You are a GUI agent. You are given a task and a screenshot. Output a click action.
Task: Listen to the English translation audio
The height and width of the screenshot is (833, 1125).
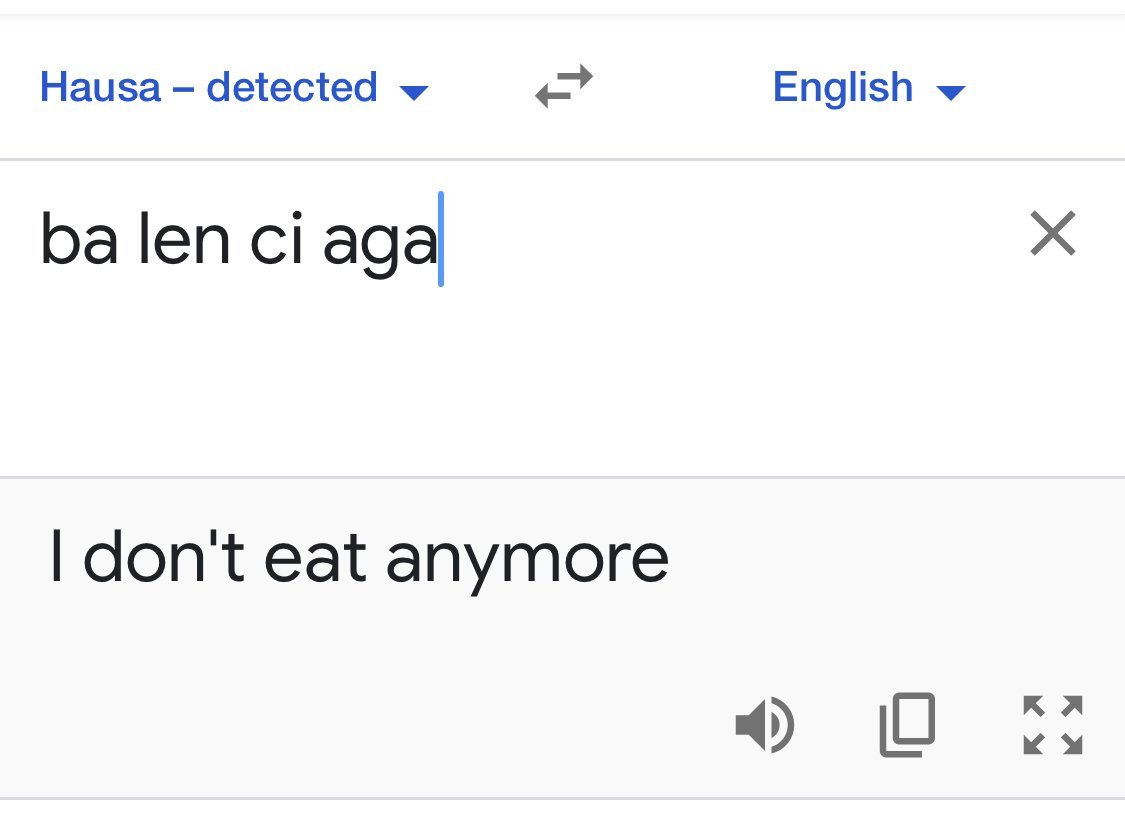point(764,725)
